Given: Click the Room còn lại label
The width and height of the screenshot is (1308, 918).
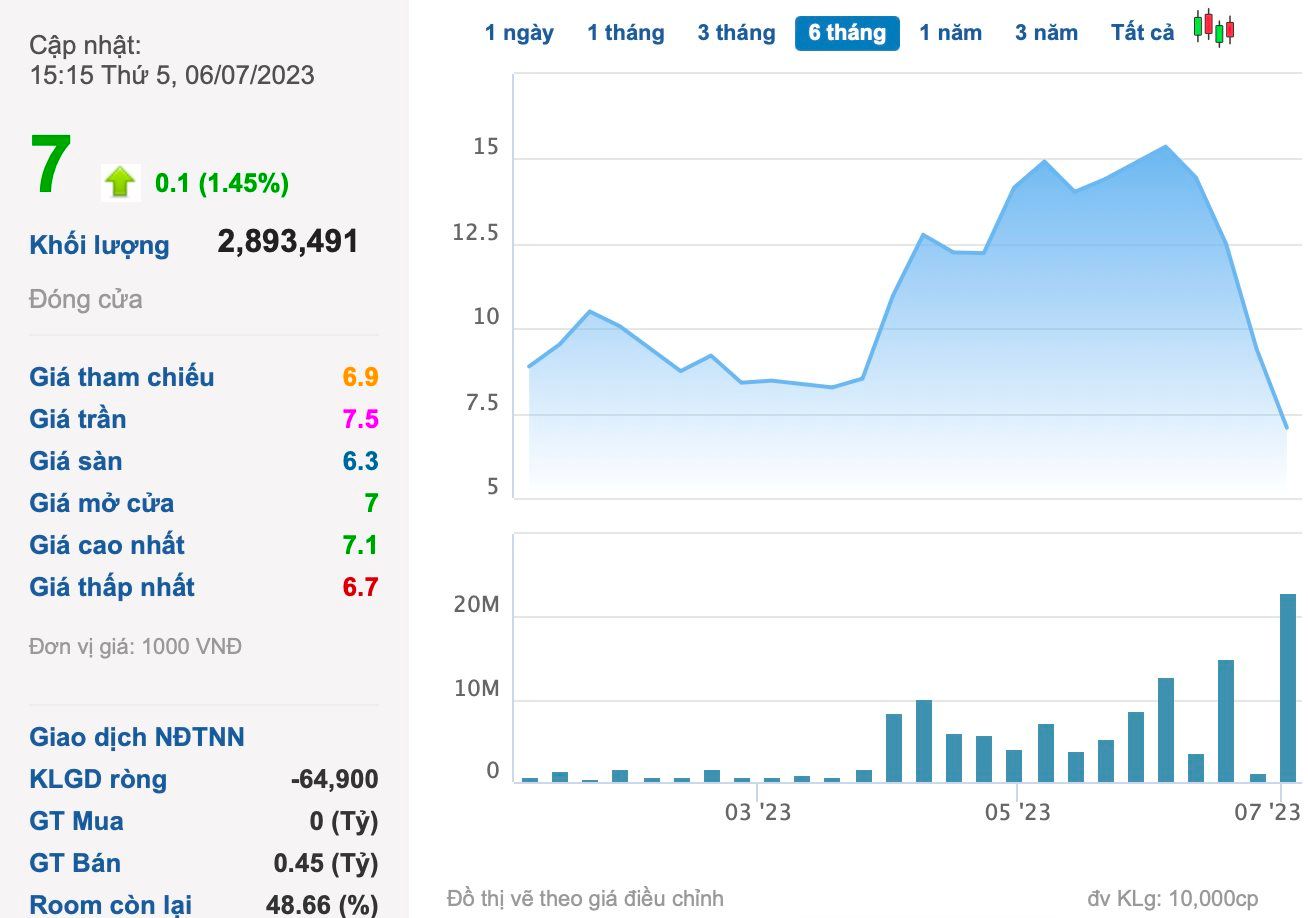Looking at the screenshot, I should [x=111, y=905].
